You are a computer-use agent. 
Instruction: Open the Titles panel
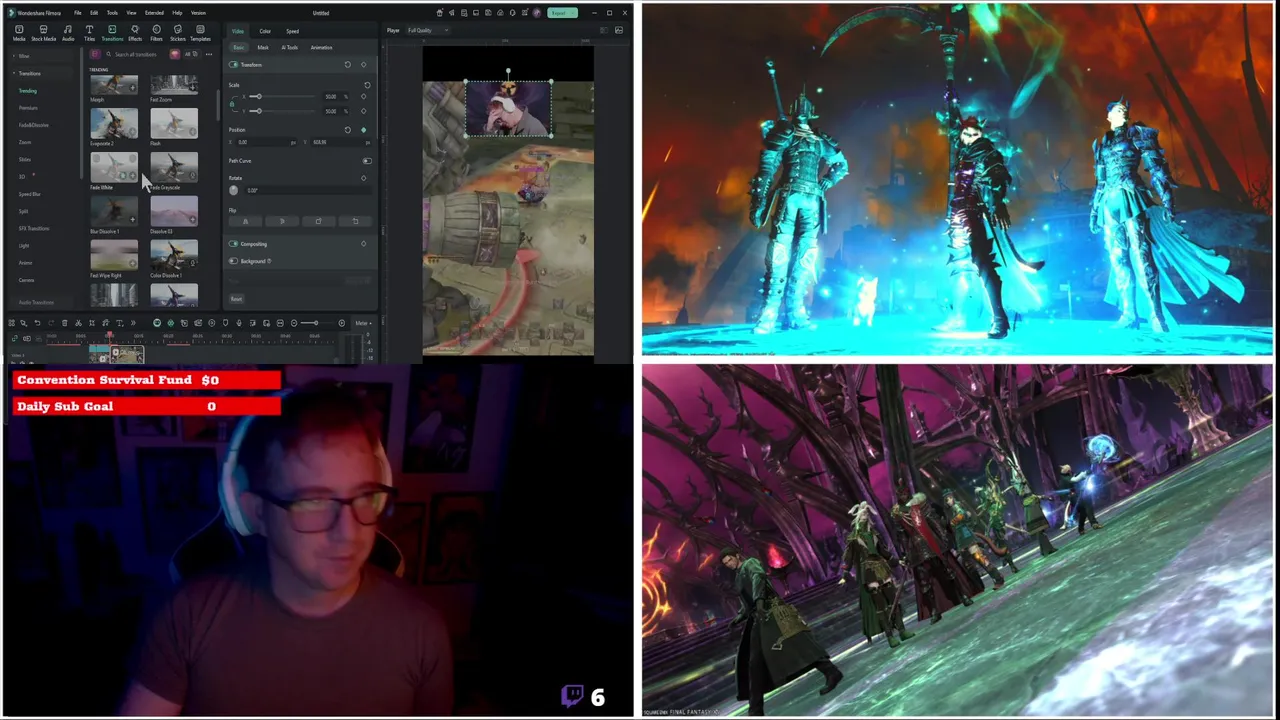click(89, 33)
